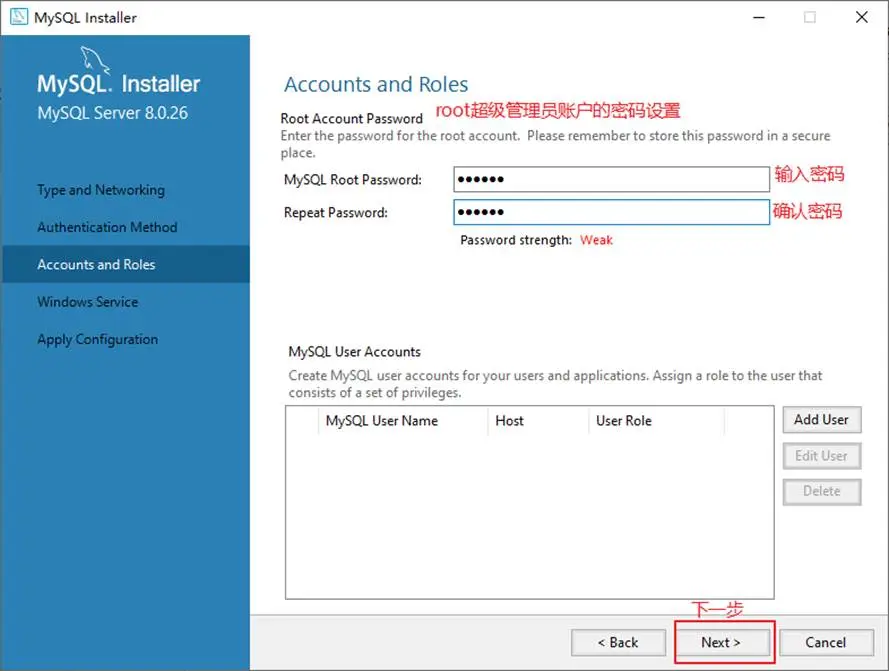Proceed with the Next button
This screenshot has width=889, height=671.
pos(721,642)
